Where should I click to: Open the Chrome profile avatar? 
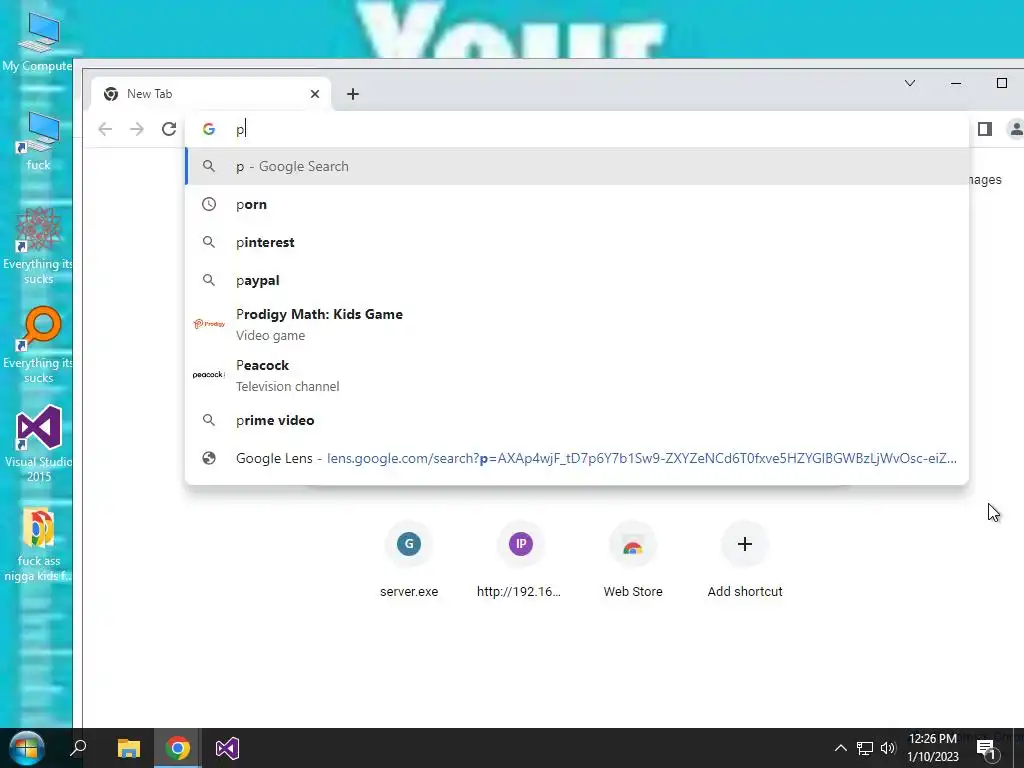tap(1016, 129)
